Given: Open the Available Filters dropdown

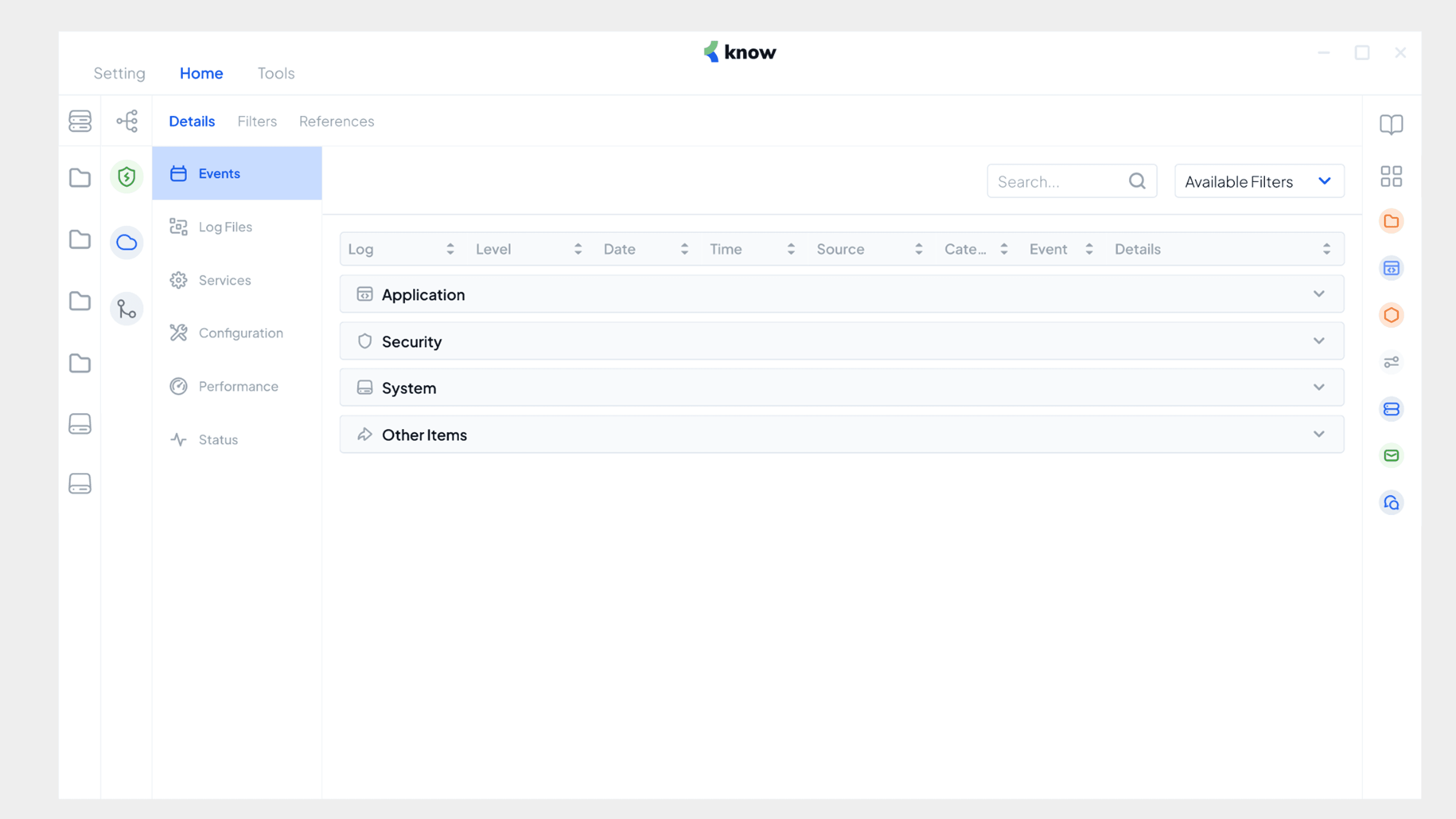Looking at the screenshot, I should [1259, 181].
